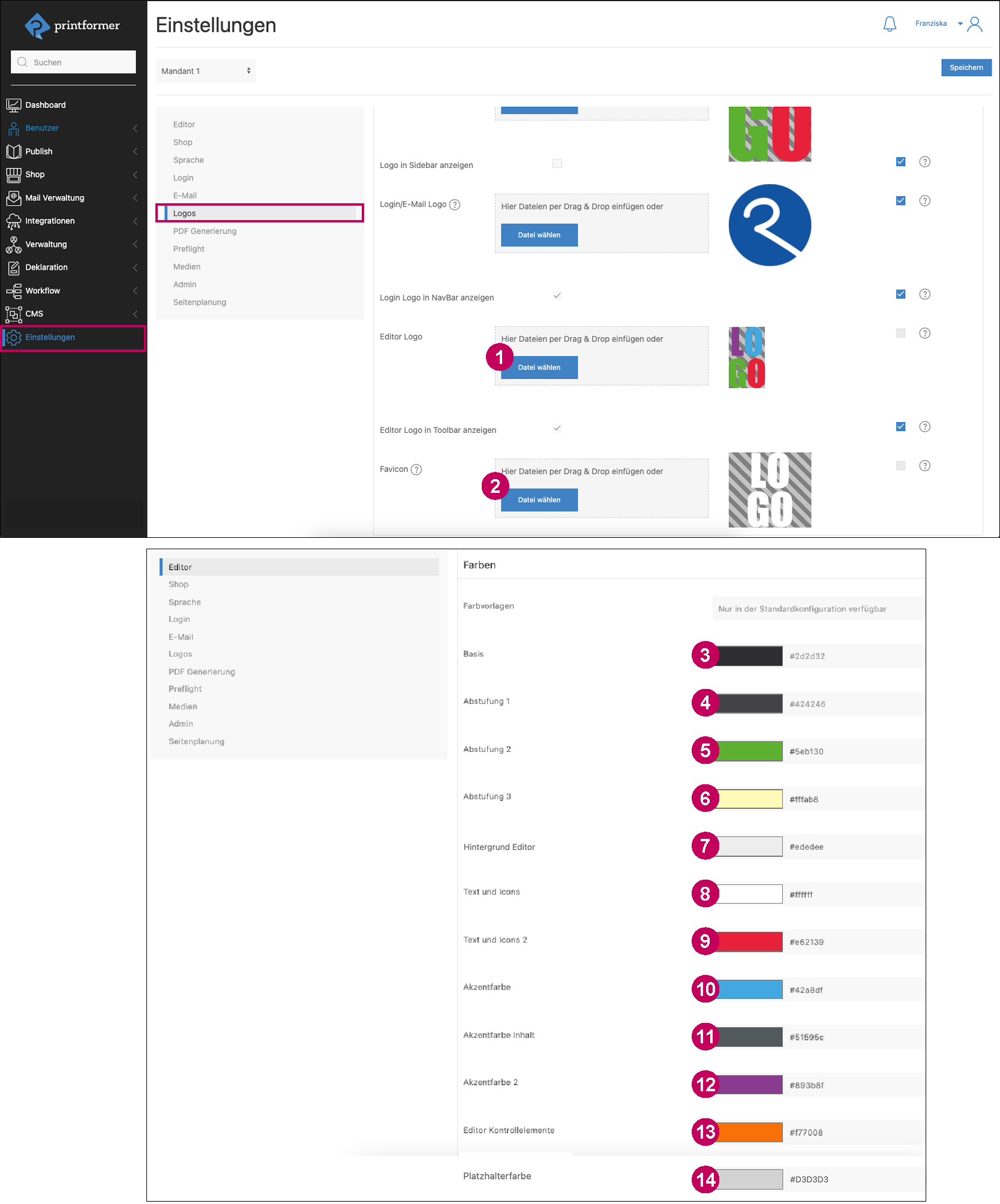Screen dimensions: 1000x1204
Task: Click the printformer logo
Action: (x=72, y=26)
